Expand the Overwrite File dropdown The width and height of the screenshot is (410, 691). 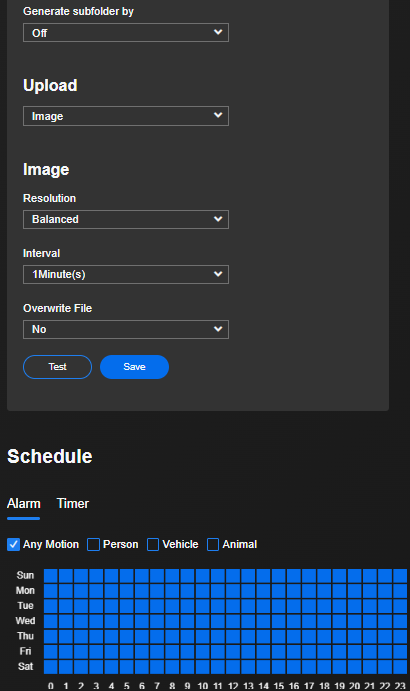click(x=126, y=329)
